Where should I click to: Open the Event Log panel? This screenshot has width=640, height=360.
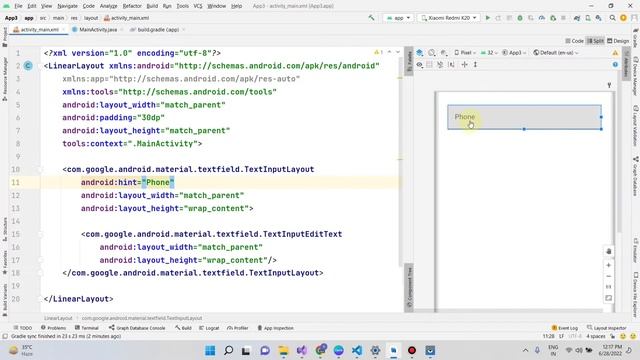pos(564,328)
